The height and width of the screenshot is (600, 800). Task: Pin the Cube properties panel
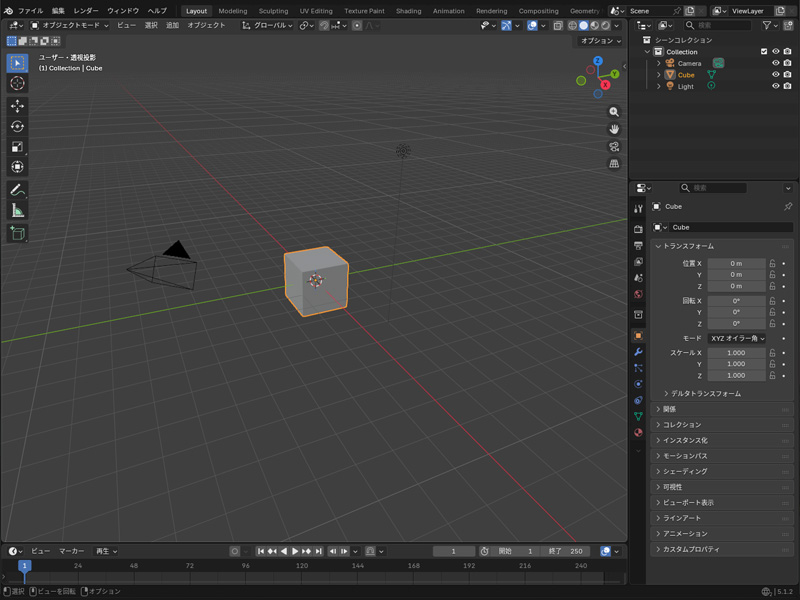pyautogui.click(x=788, y=207)
